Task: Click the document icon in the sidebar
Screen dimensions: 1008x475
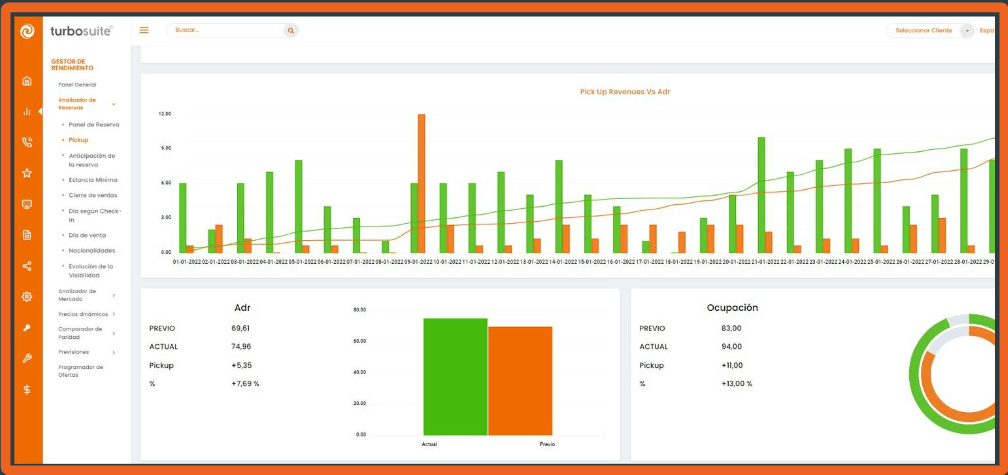Action: (27, 235)
